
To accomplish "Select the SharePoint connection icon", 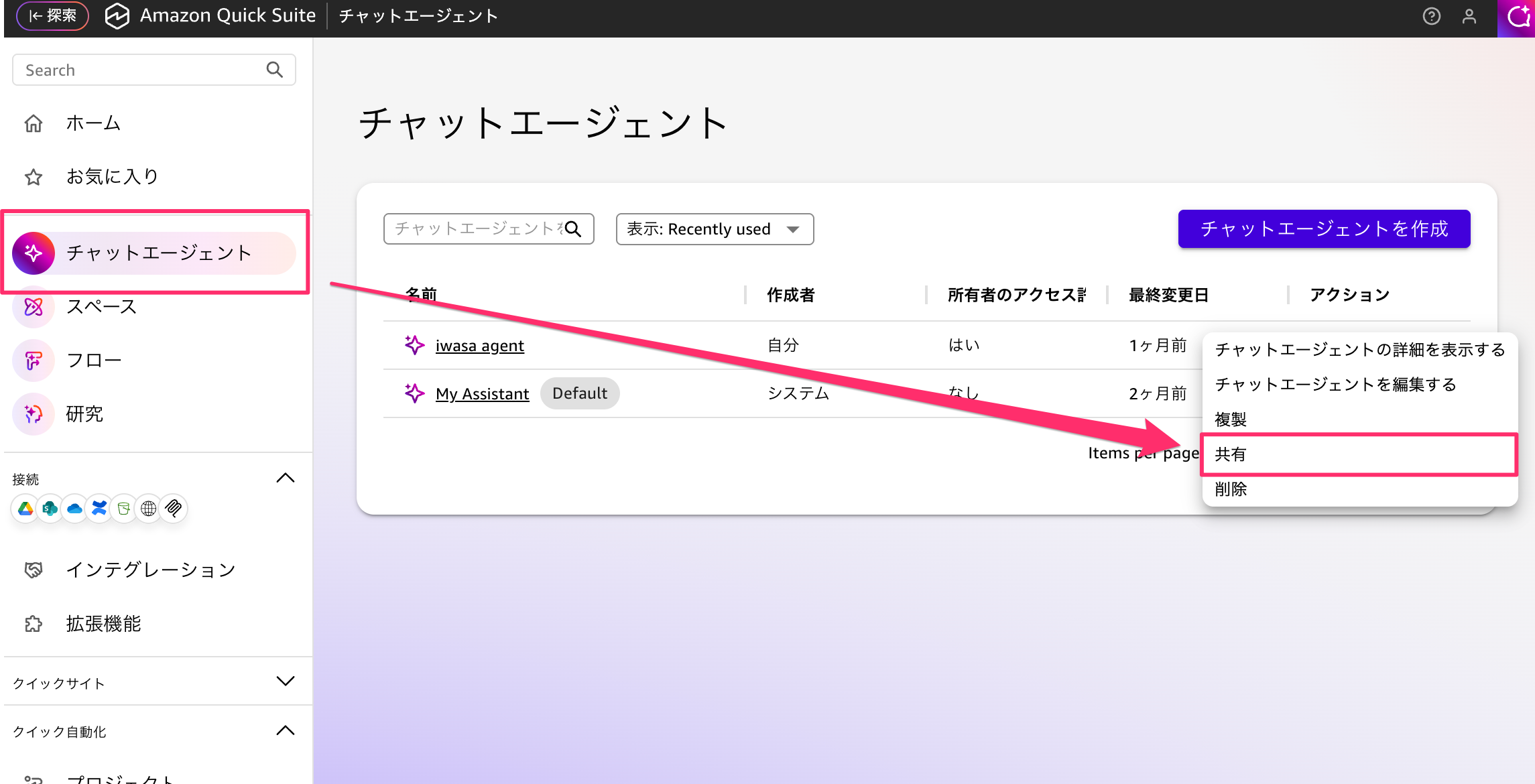I will tap(50, 509).
